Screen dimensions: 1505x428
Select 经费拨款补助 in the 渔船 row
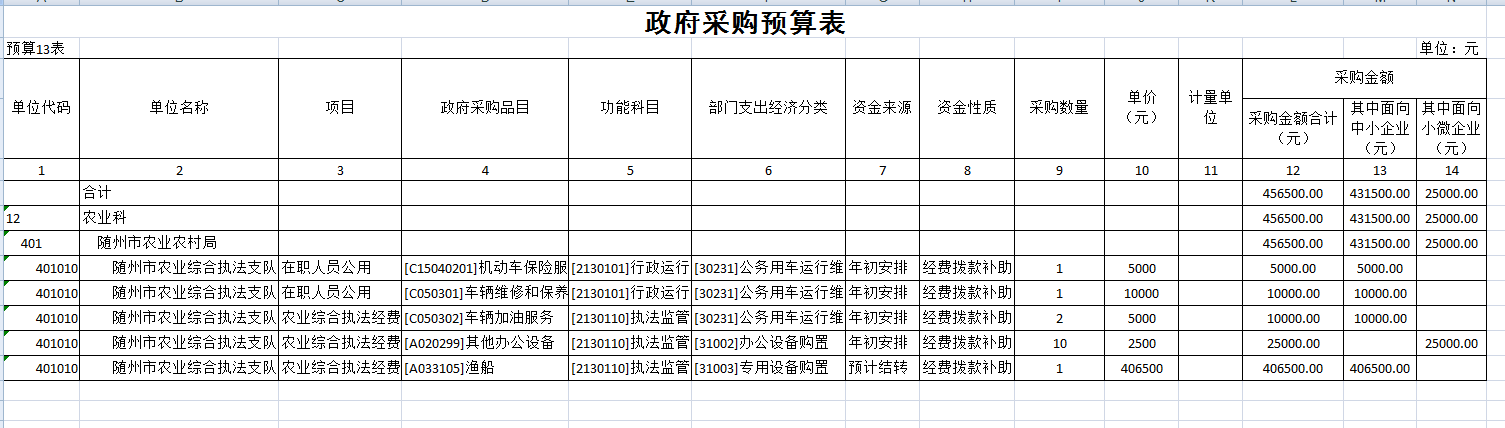967,368
